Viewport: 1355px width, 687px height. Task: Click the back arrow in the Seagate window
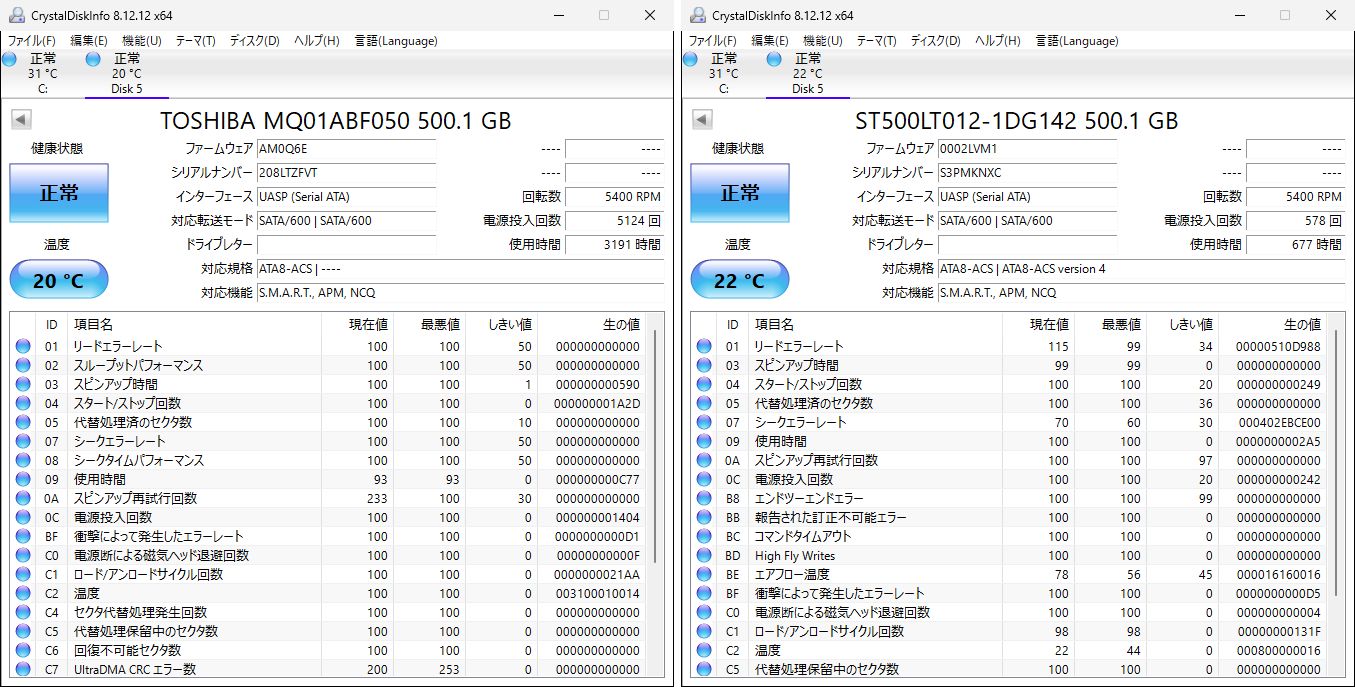pos(701,118)
